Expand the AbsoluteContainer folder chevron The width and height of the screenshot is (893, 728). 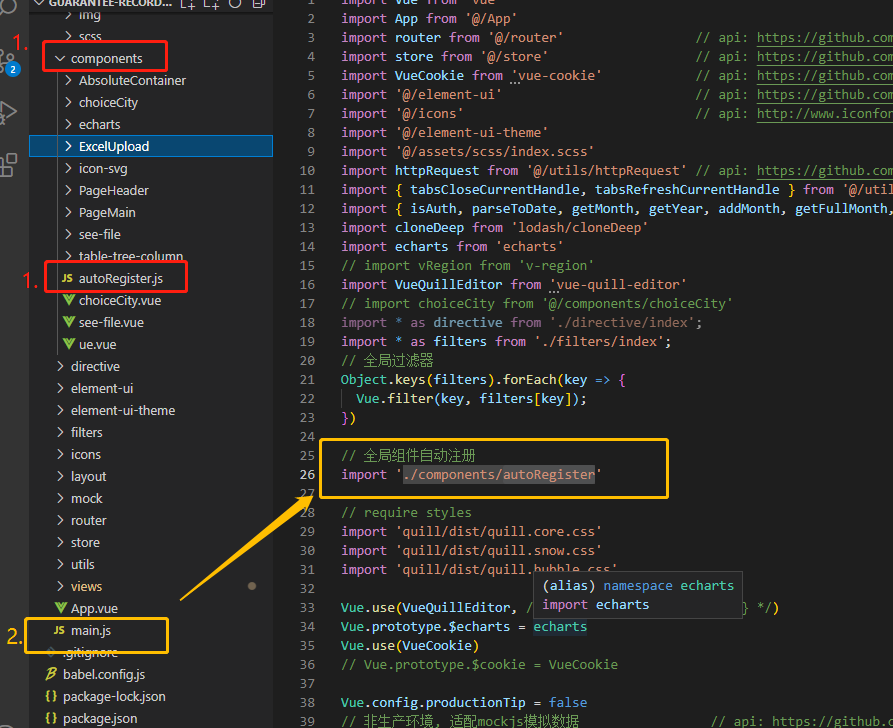[x=68, y=80]
